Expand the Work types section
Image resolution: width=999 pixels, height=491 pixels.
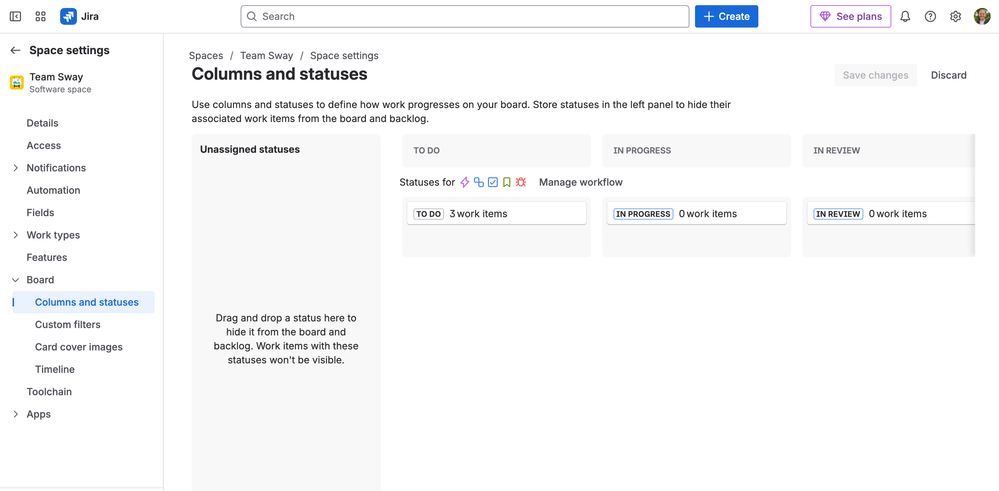coord(15,235)
